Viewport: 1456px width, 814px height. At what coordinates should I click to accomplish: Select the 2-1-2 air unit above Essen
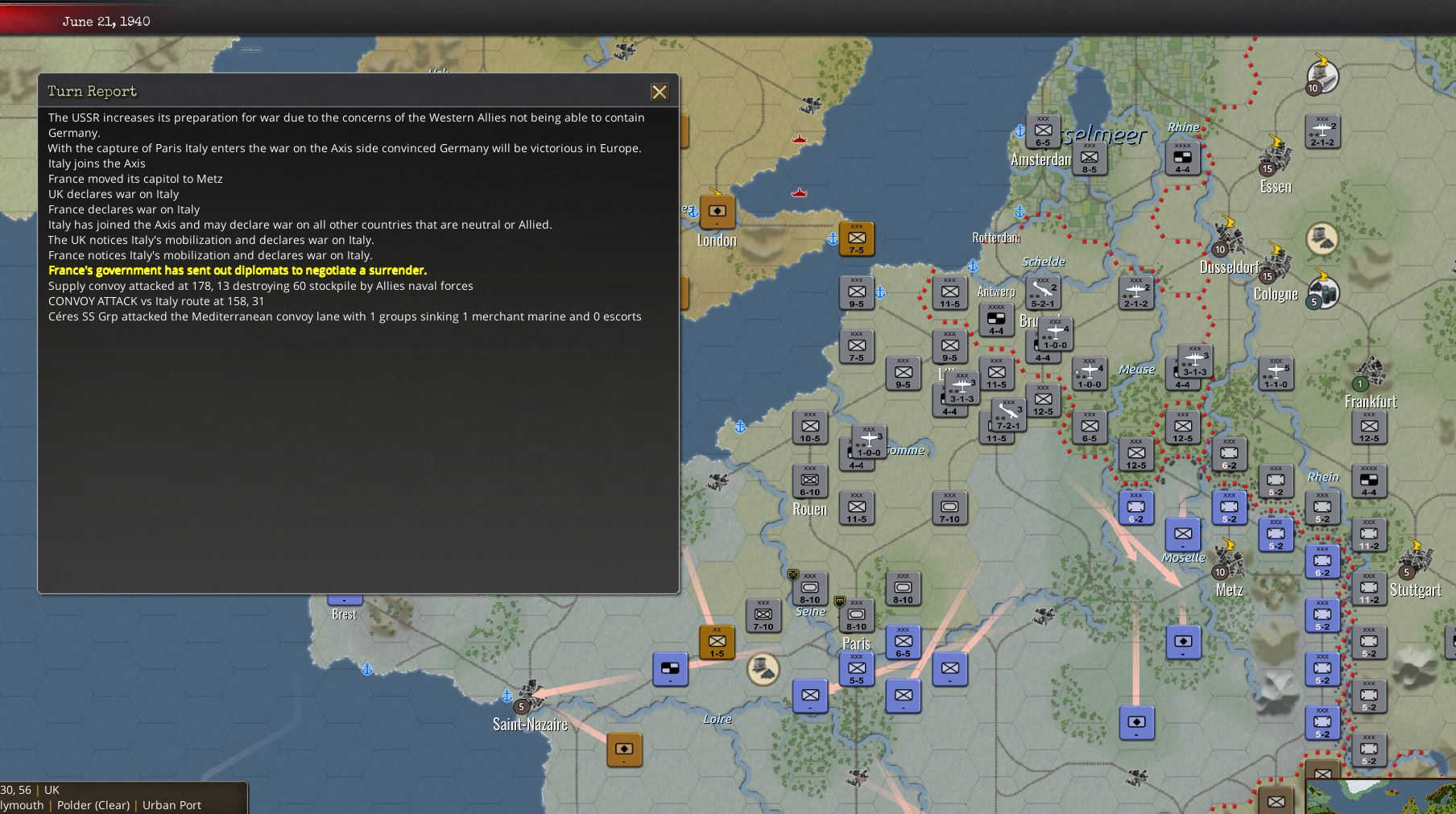tap(1322, 131)
